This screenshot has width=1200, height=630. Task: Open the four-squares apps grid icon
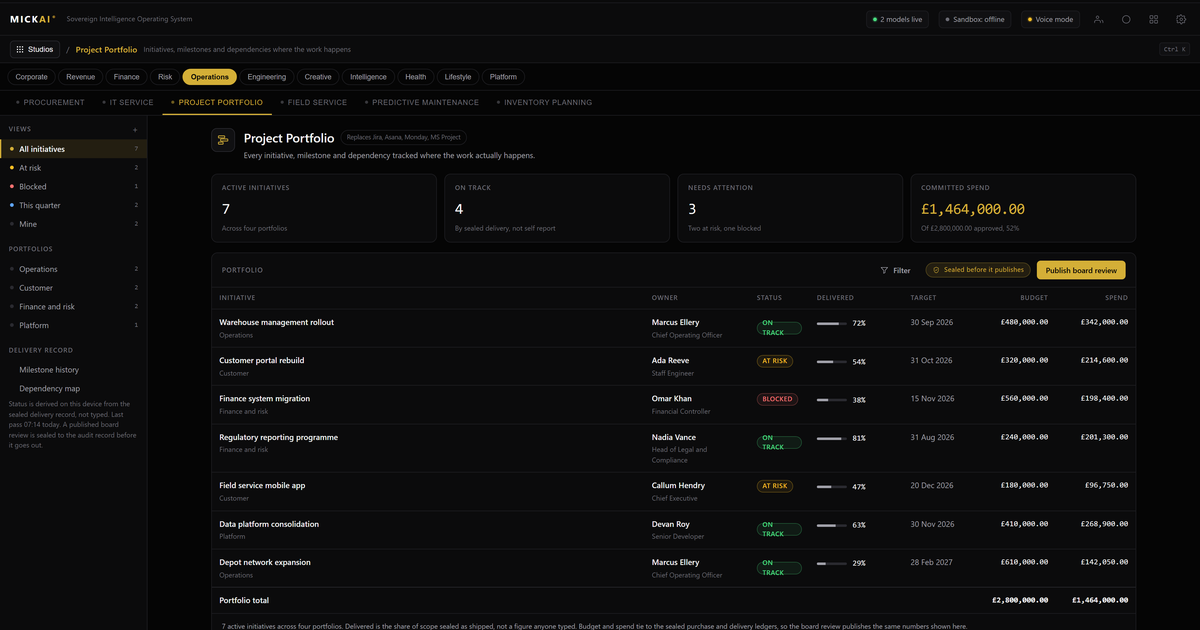click(x=1154, y=19)
